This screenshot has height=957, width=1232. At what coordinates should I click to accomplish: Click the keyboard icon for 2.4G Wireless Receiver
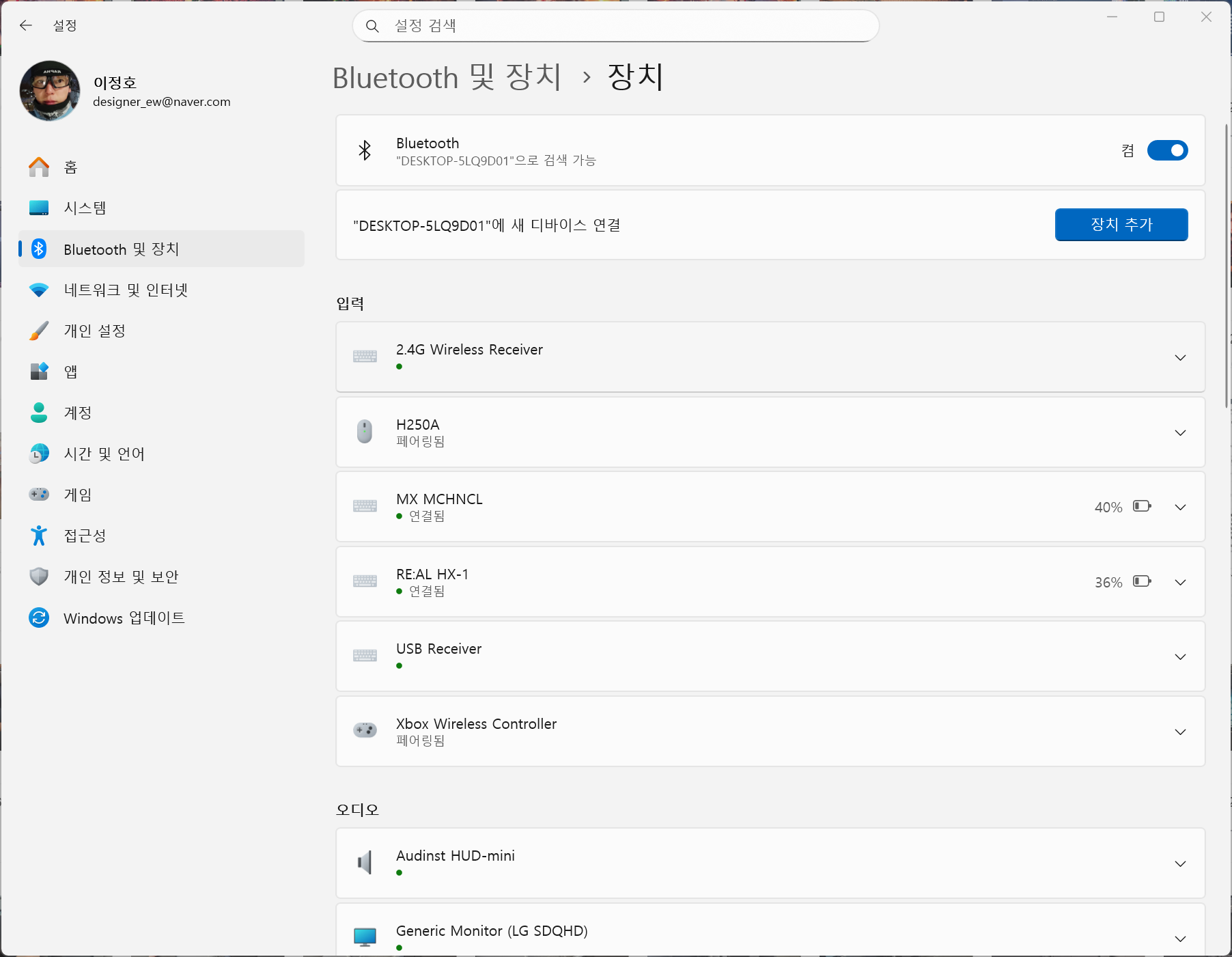[x=365, y=357]
